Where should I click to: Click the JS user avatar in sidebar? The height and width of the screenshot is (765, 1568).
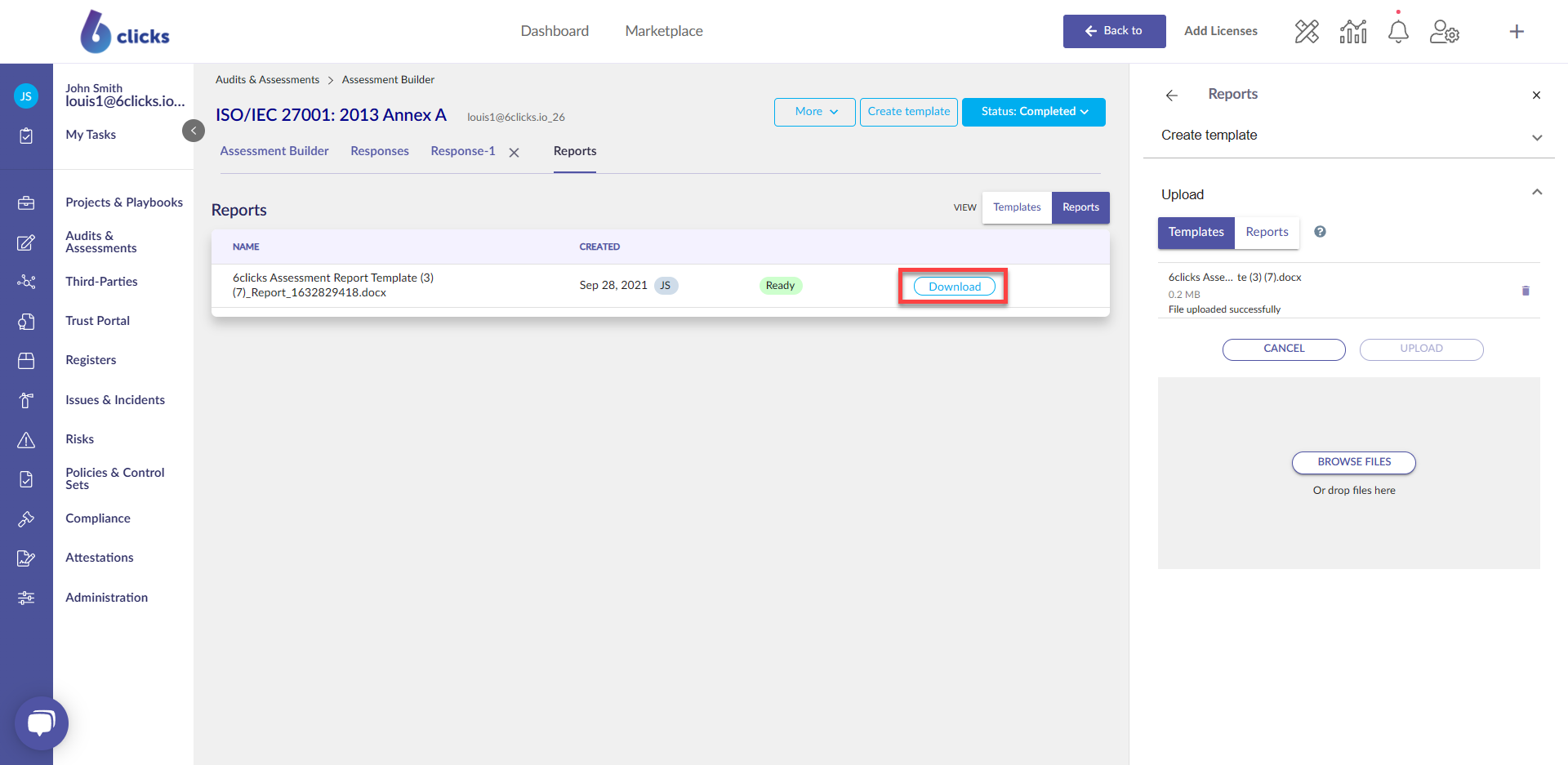pyautogui.click(x=26, y=96)
